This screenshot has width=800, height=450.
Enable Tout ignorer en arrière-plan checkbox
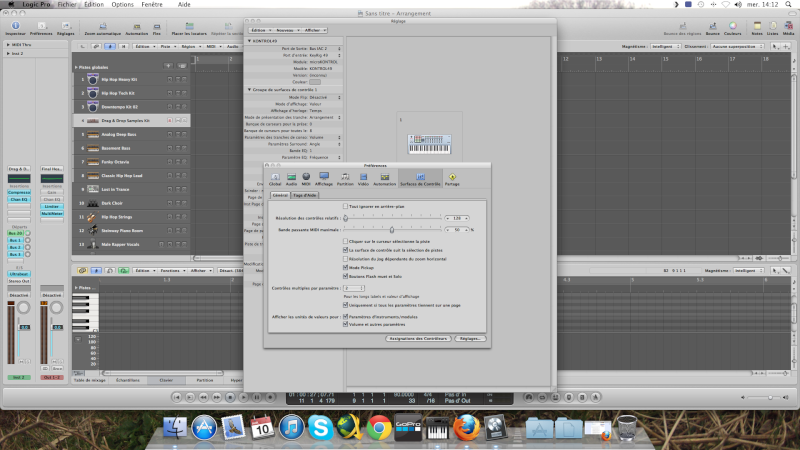[x=345, y=206]
